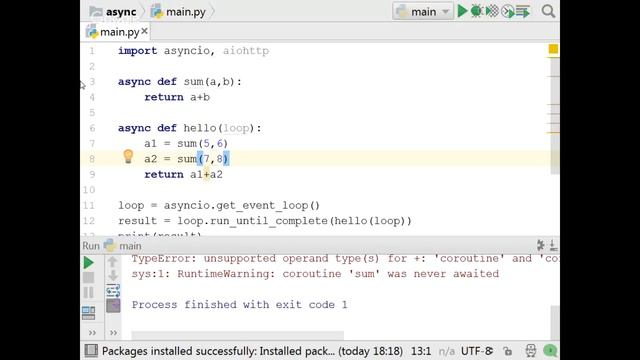Click the return a1+a2 code line
This screenshot has width=640, height=360.
(x=183, y=175)
